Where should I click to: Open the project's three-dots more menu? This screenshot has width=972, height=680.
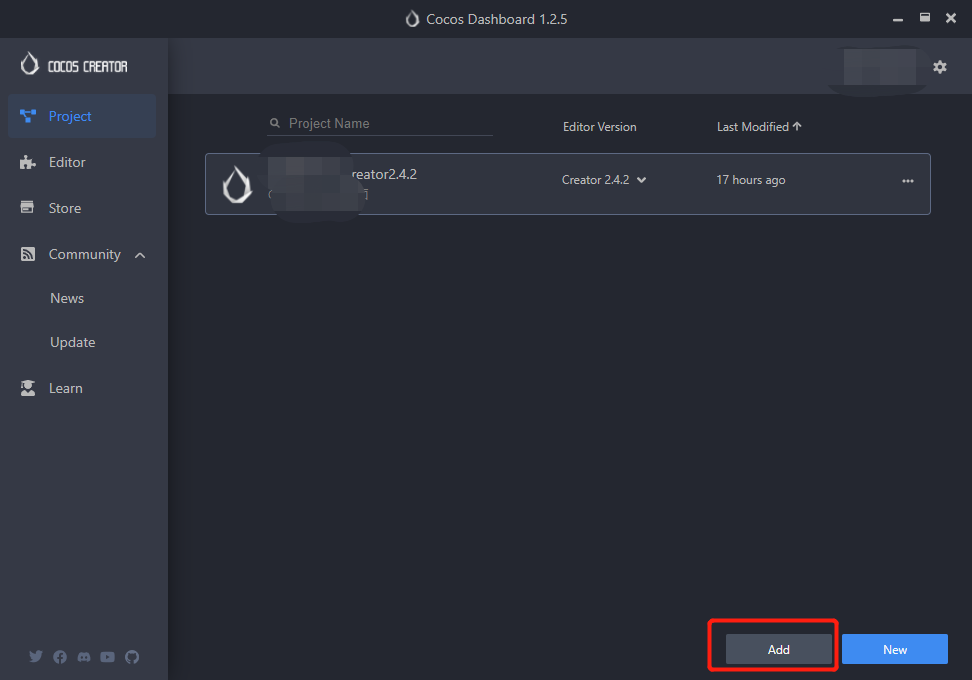pyautogui.click(x=908, y=181)
